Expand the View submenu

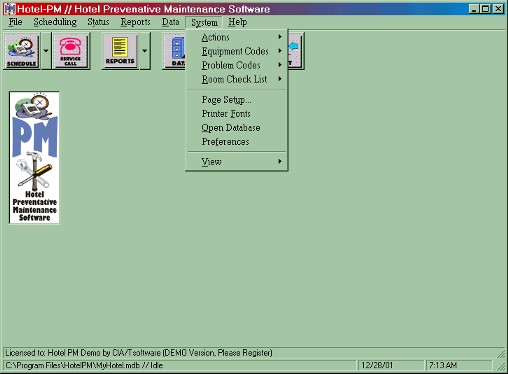pyautogui.click(x=237, y=162)
